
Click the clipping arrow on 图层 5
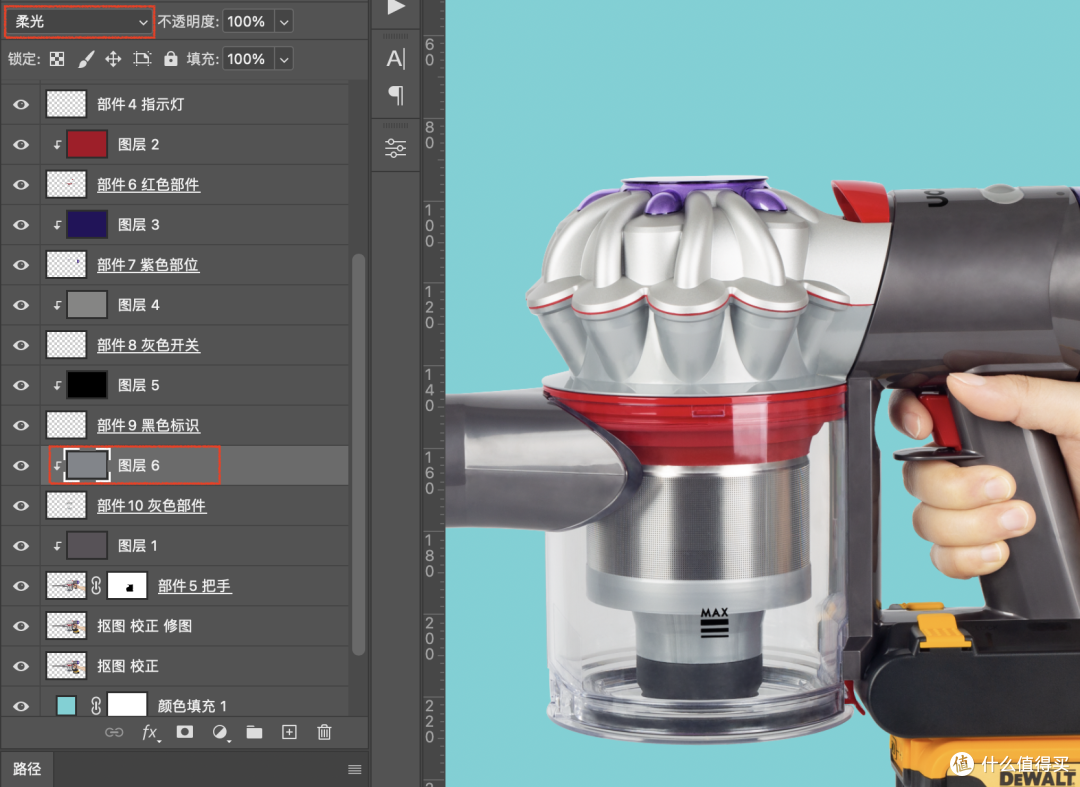57,386
